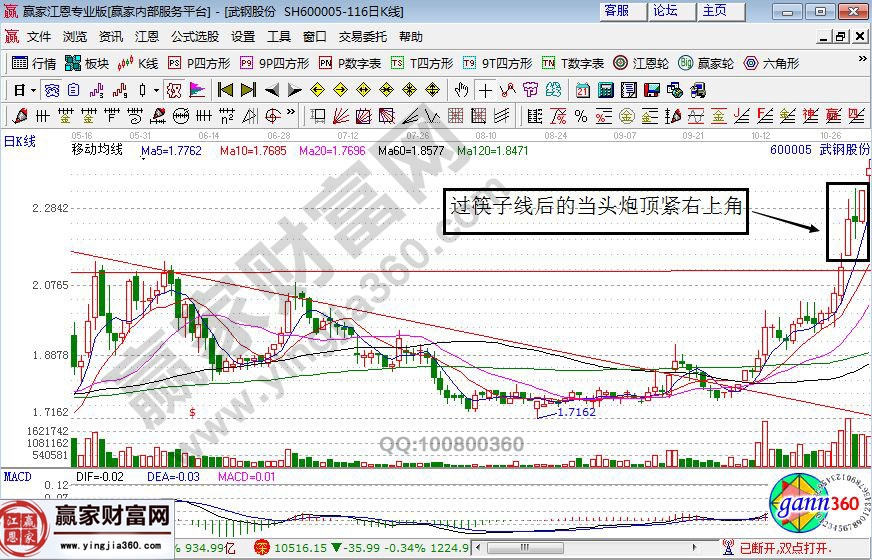Screen dimensions: 872x560
Task: Jump to first bar with skip-start arrow
Action: pyautogui.click(x=225, y=90)
